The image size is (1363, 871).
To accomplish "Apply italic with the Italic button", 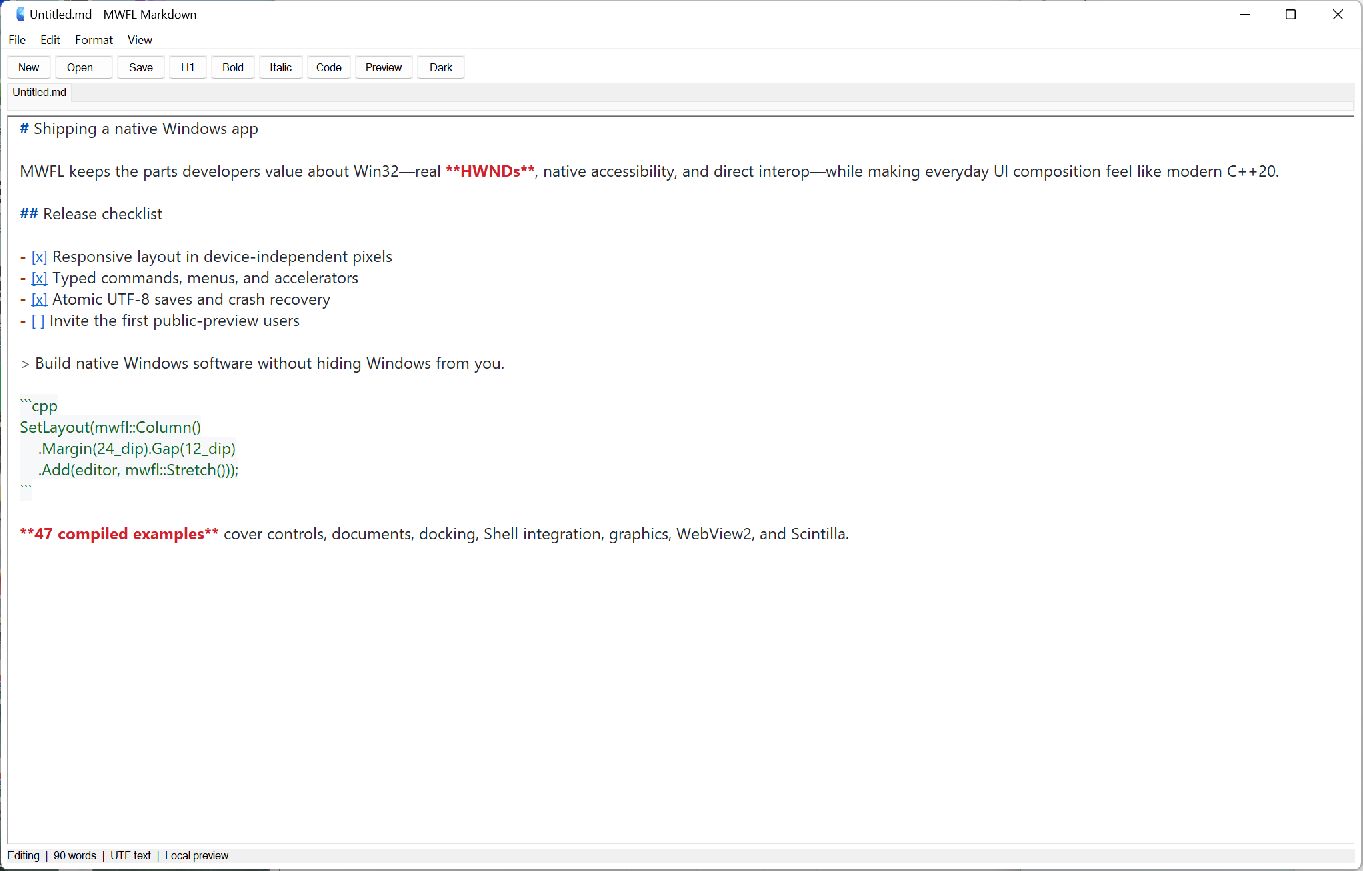I will [281, 67].
